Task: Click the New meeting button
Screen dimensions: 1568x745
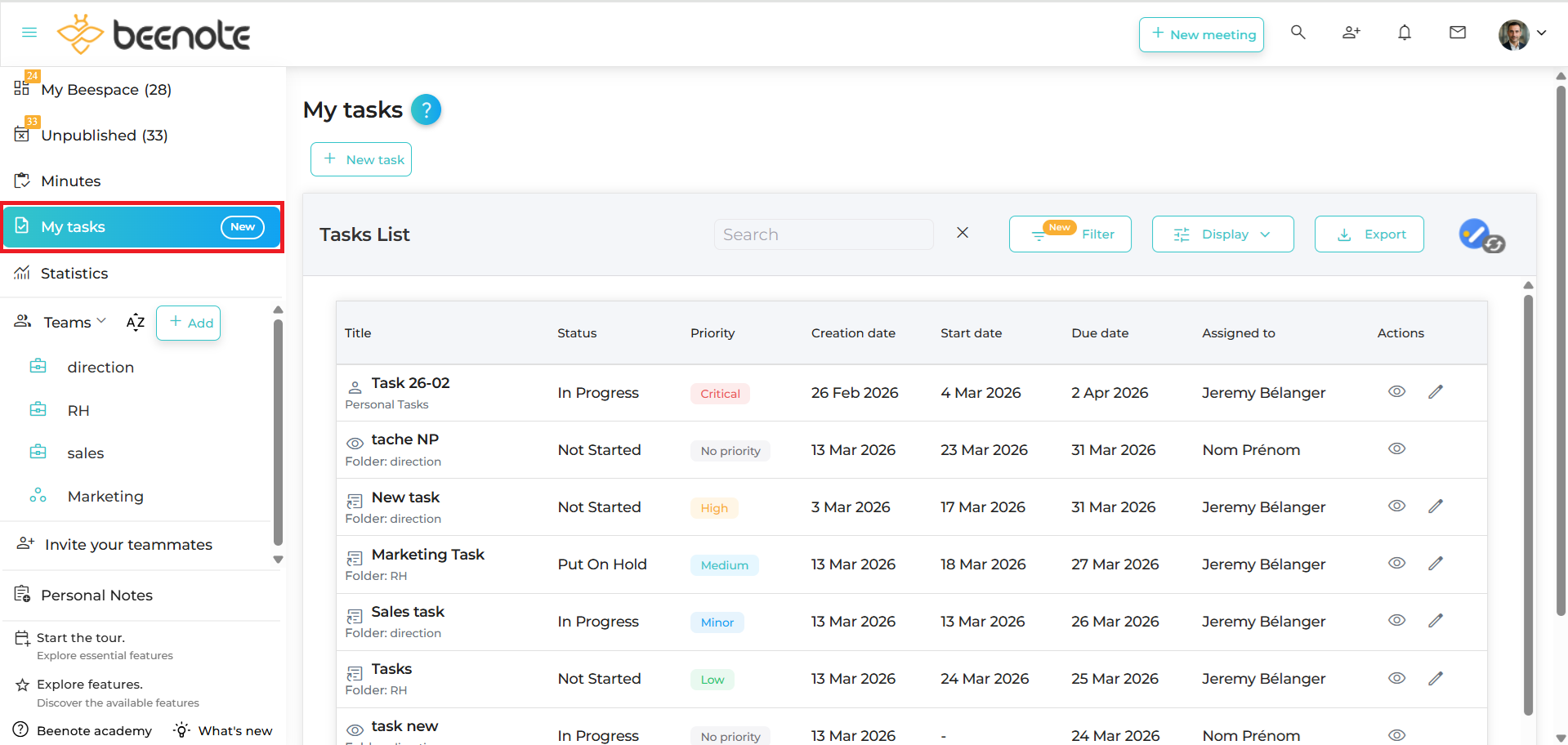Action: pos(1201,34)
